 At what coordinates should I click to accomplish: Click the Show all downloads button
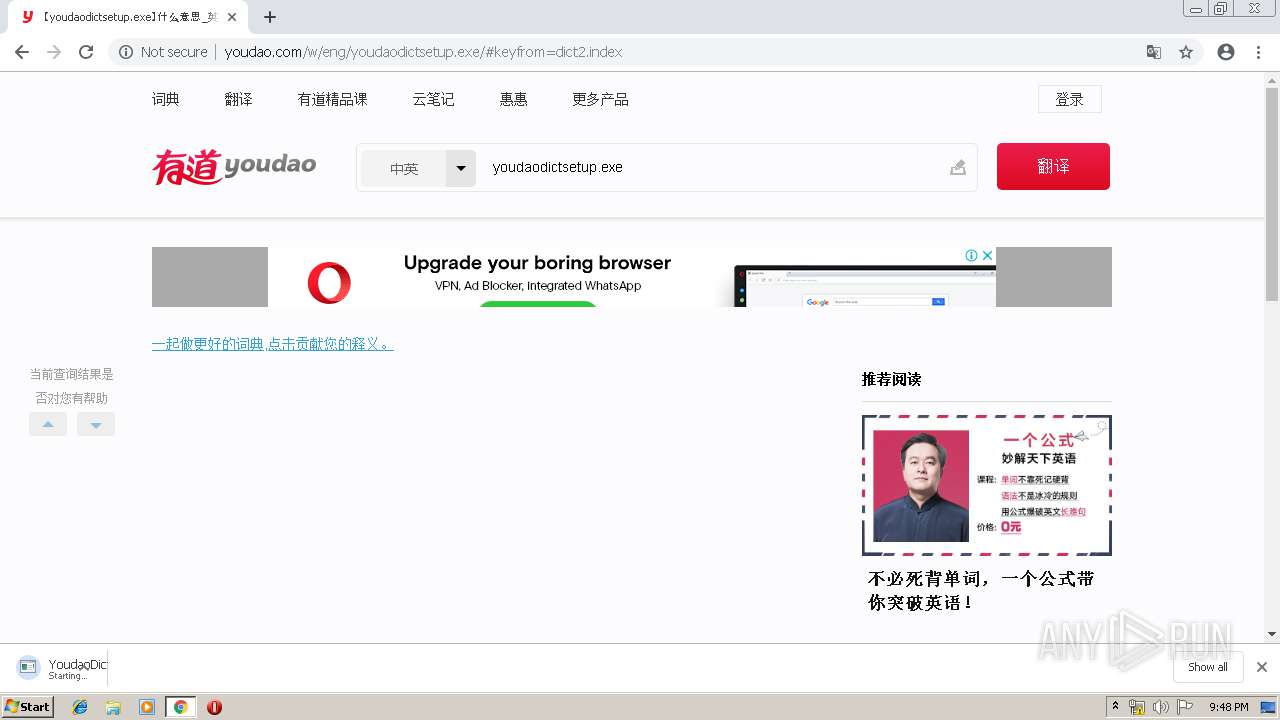click(1208, 667)
